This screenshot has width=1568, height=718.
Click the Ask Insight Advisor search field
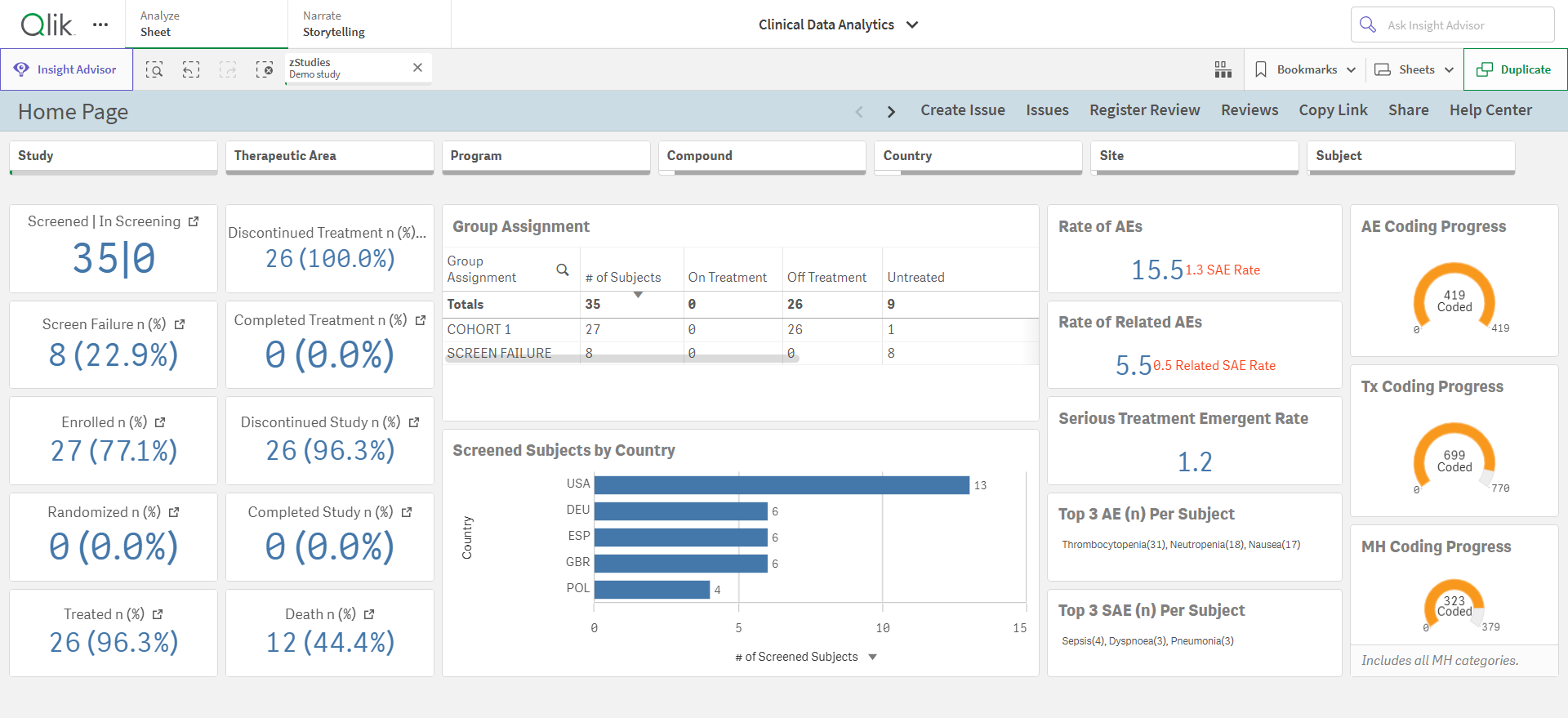pyautogui.click(x=1453, y=25)
